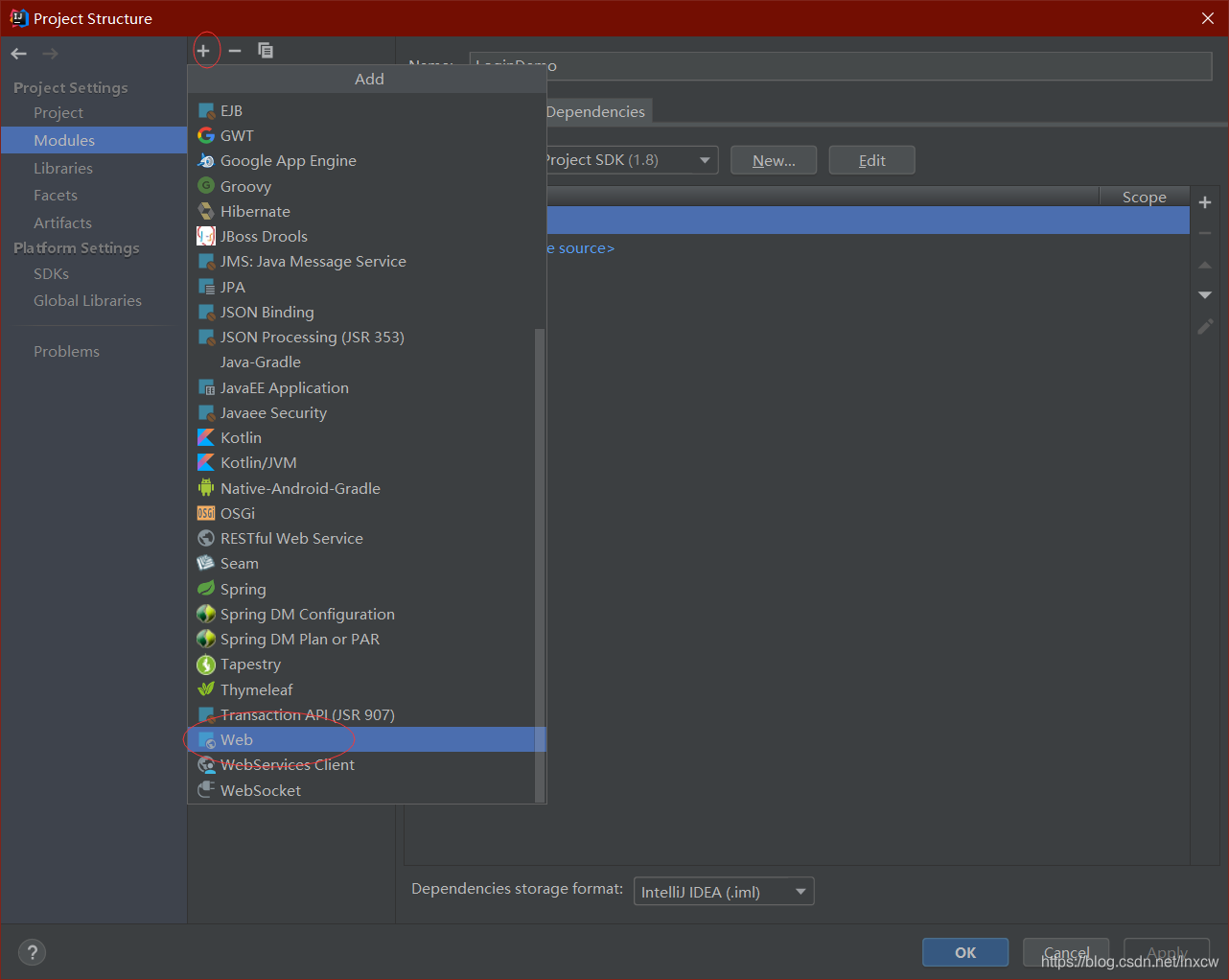Switch to the Dependencies tab
The width and height of the screenshot is (1229, 980).
click(x=598, y=111)
